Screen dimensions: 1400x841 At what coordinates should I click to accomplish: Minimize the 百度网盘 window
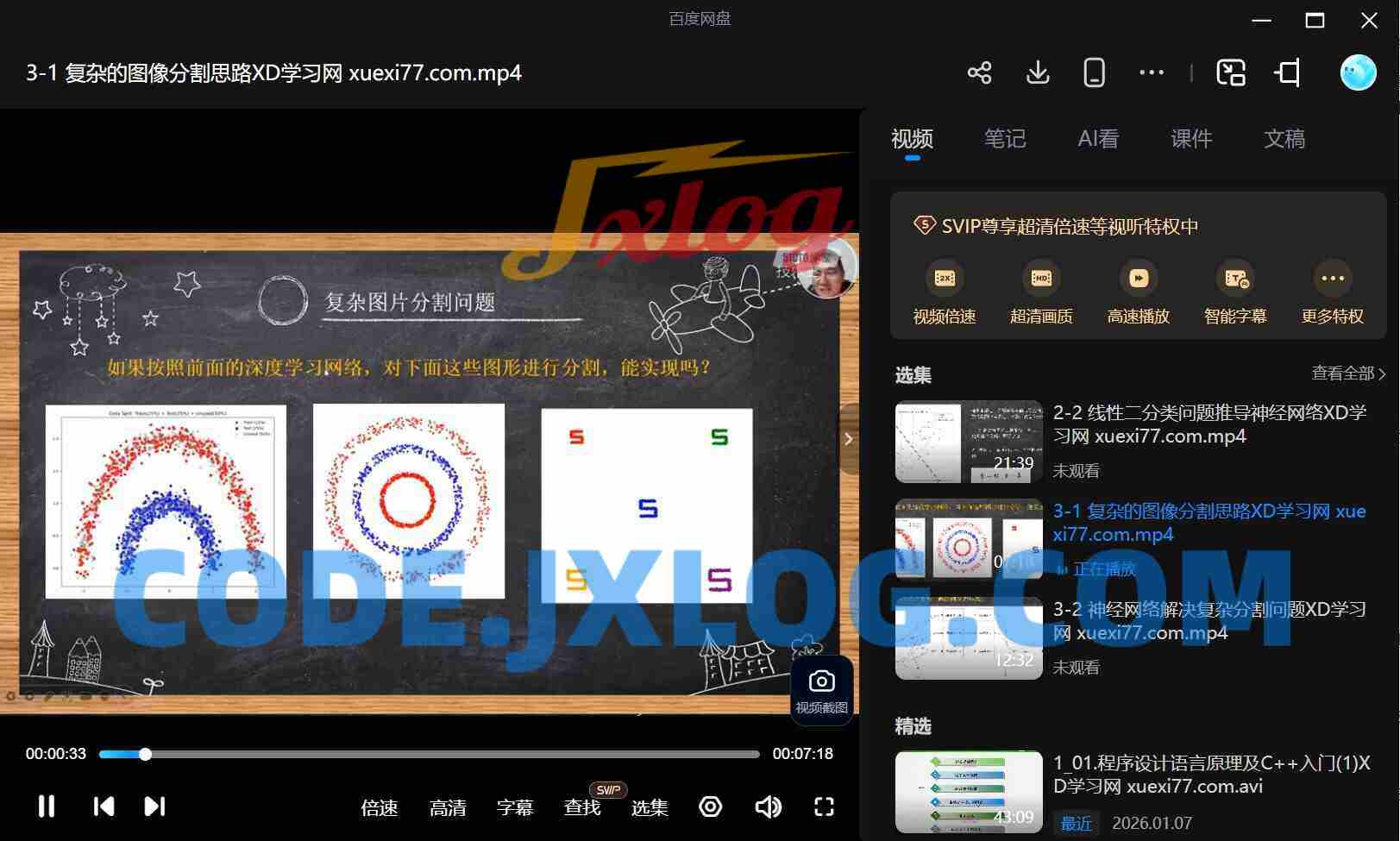point(1262,20)
